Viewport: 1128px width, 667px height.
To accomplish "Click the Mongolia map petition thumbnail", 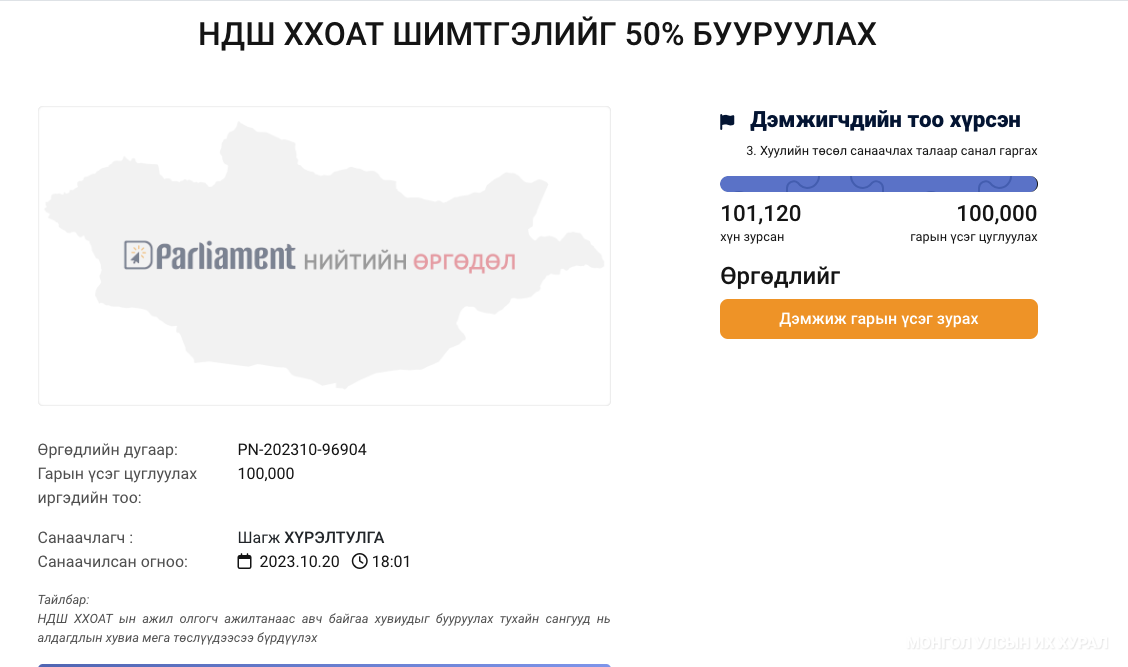I will tap(324, 256).
